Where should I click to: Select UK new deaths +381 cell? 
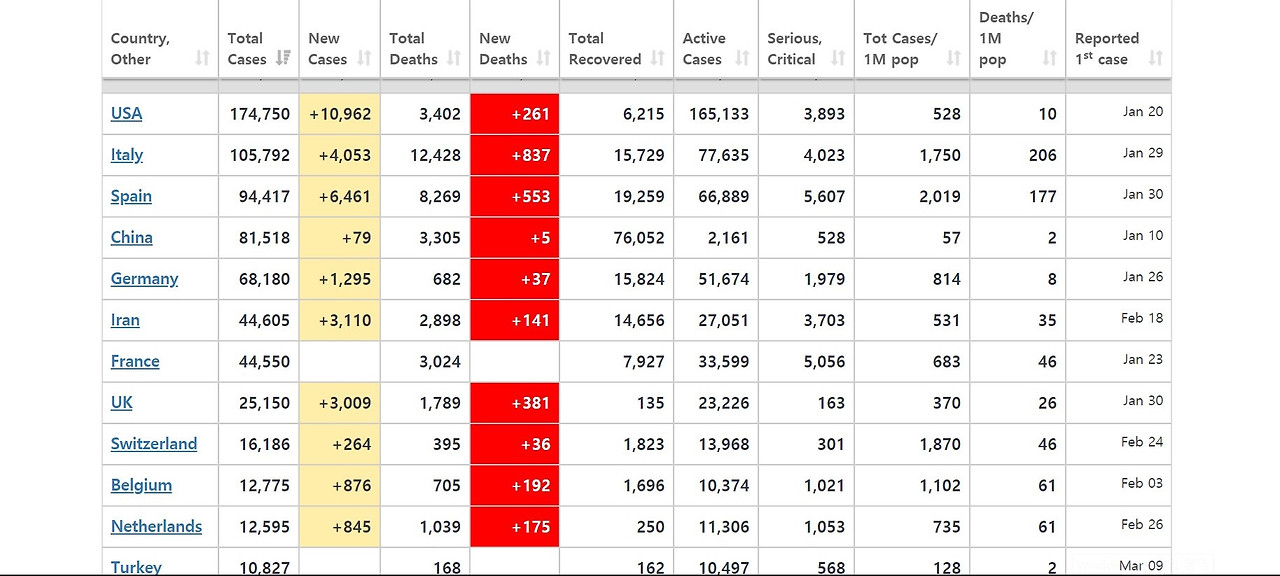tap(515, 403)
